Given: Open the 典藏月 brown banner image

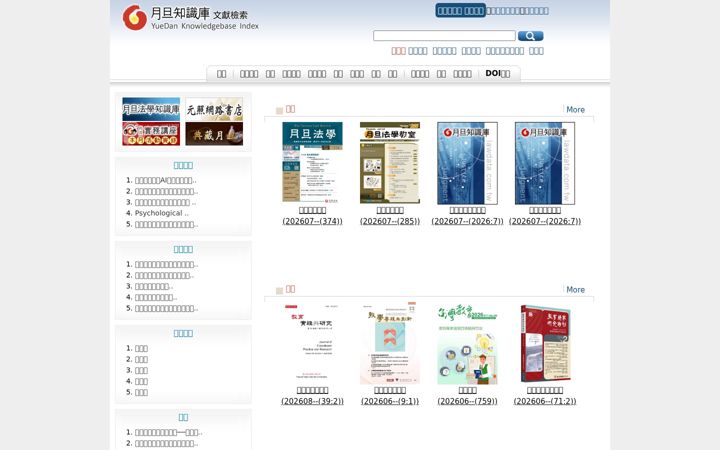Looking at the screenshot, I should [214, 134].
